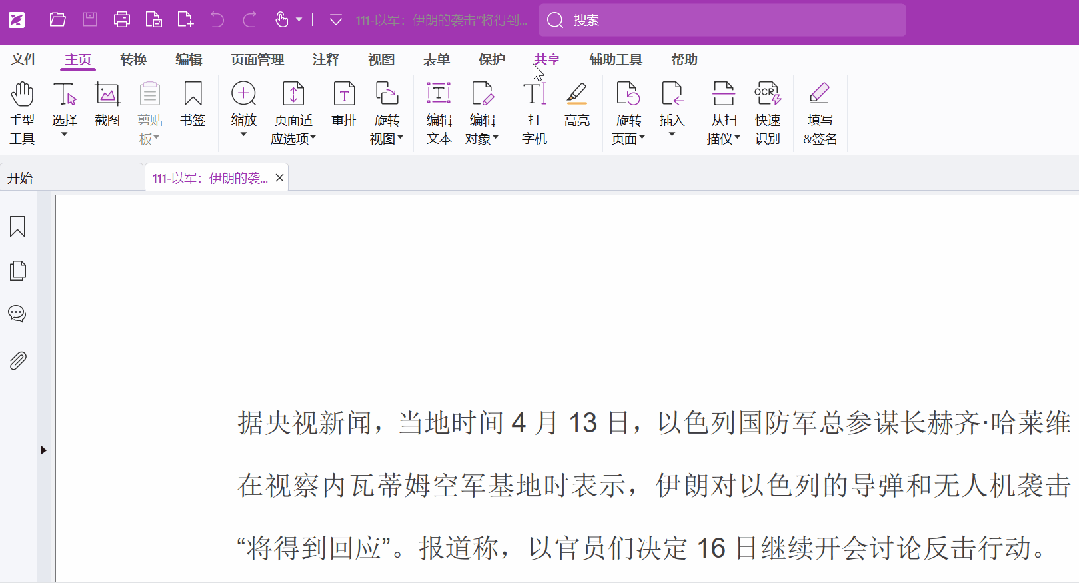Switch to the Comment ribbon tab

(x=327, y=59)
